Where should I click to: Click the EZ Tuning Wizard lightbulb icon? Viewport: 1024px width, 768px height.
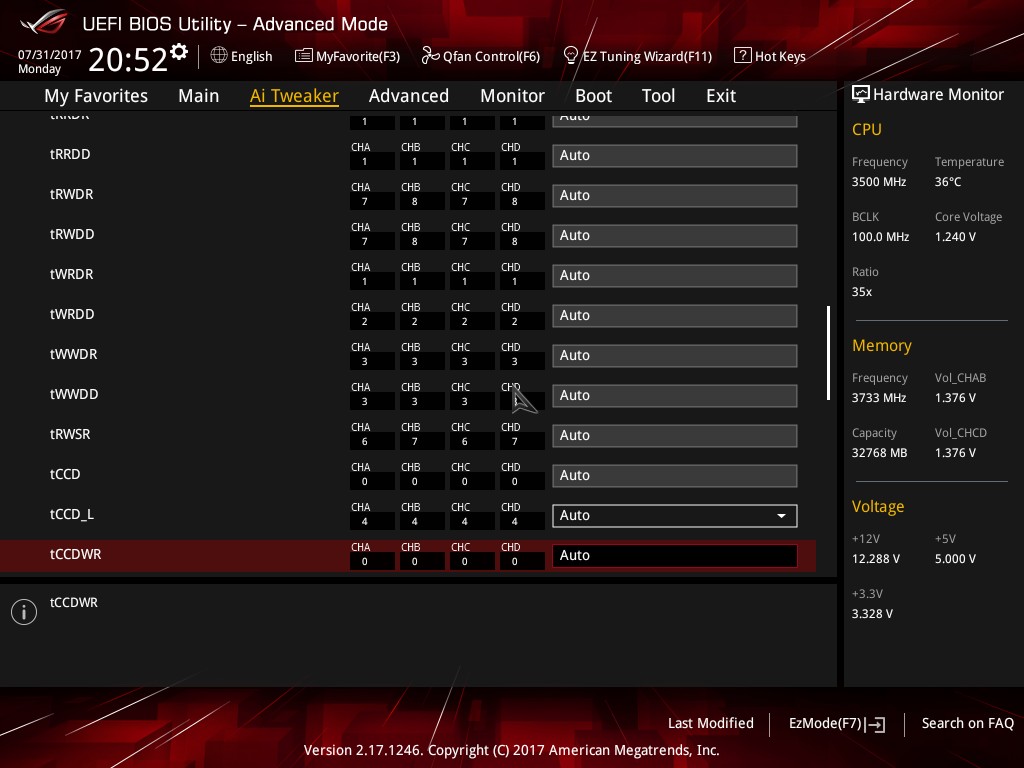point(571,56)
